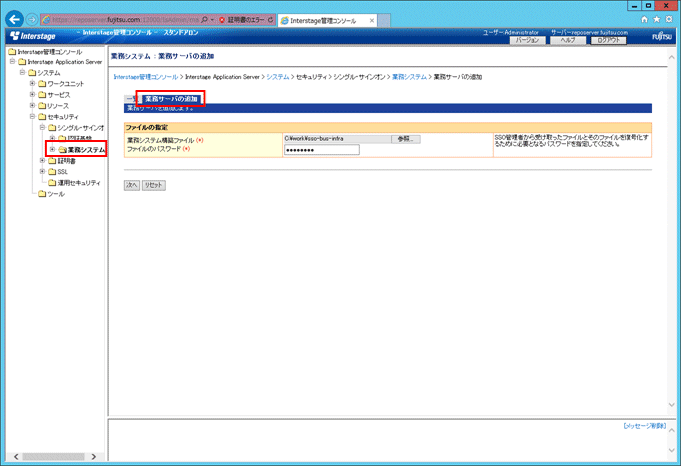This screenshot has width=681, height=466.
Task: Click the 参照 browse button
Action: click(x=406, y=139)
